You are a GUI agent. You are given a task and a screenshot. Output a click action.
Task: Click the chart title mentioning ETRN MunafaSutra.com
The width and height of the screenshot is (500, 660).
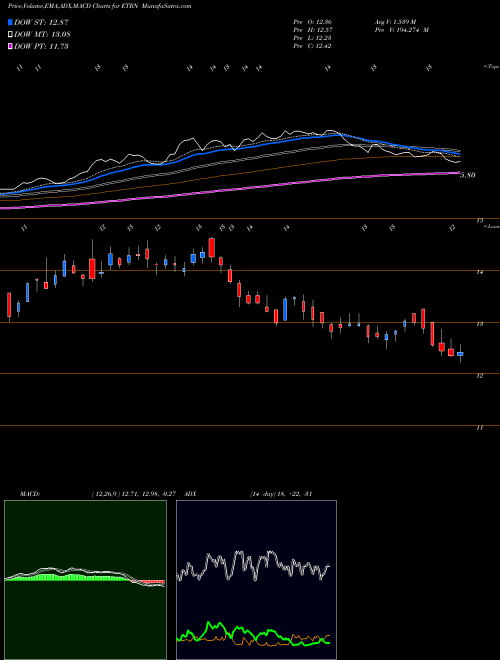coord(99,6)
